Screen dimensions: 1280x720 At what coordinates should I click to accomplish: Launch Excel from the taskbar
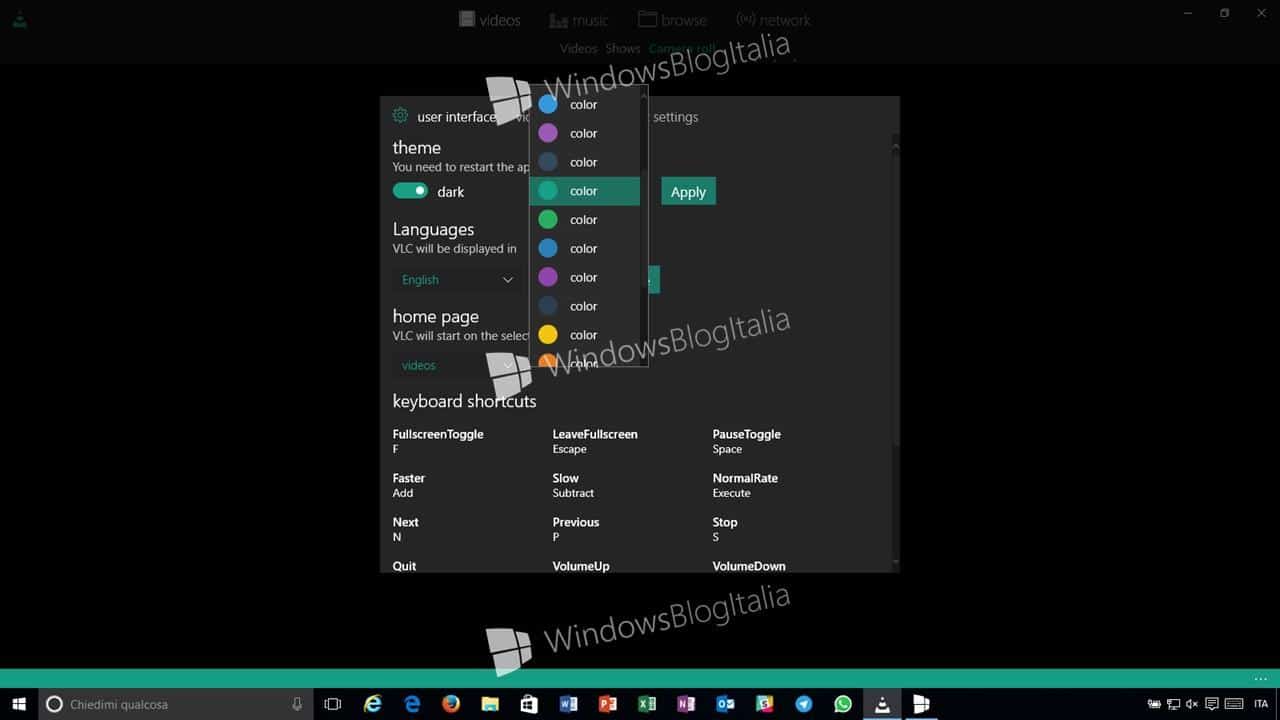point(647,704)
